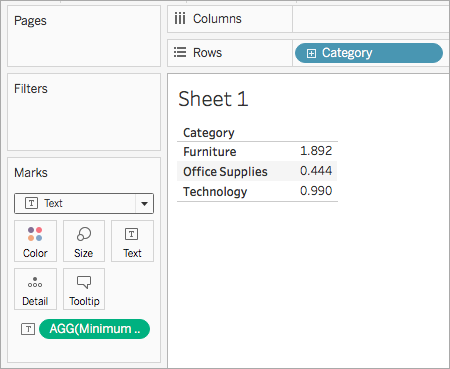
Task: Select the Office Supplies row label
Action: [225, 172]
